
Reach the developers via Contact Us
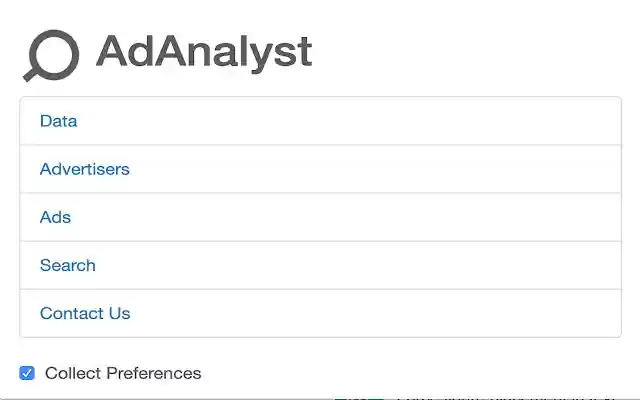(x=85, y=313)
